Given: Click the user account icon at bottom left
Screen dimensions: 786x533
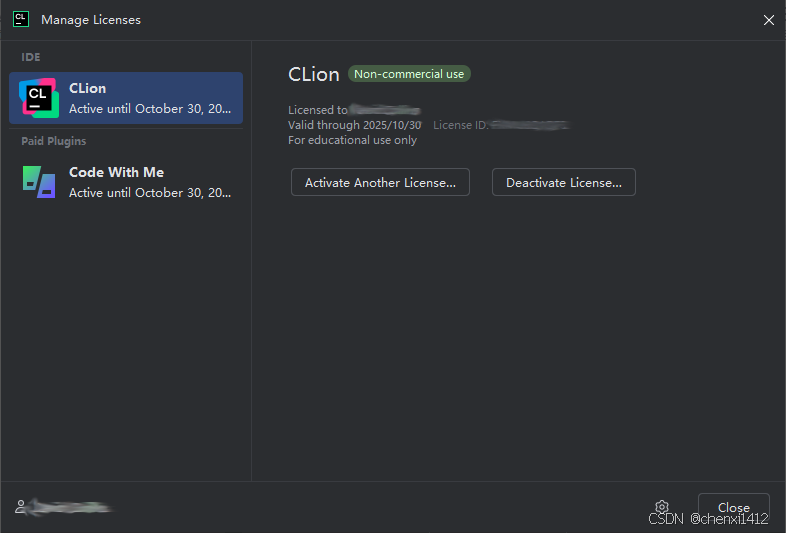Looking at the screenshot, I should pos(21,506).
